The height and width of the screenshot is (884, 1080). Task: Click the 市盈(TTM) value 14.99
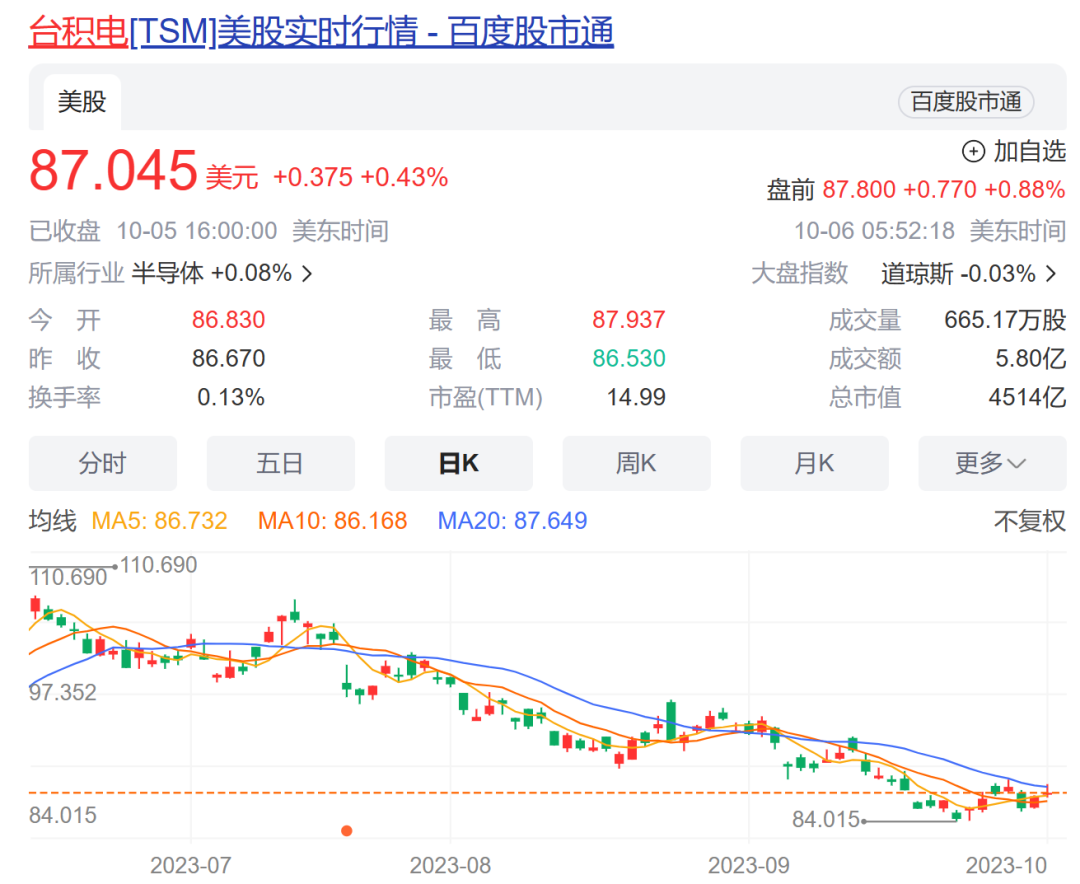pyautogui.click(x=636, y=398)
